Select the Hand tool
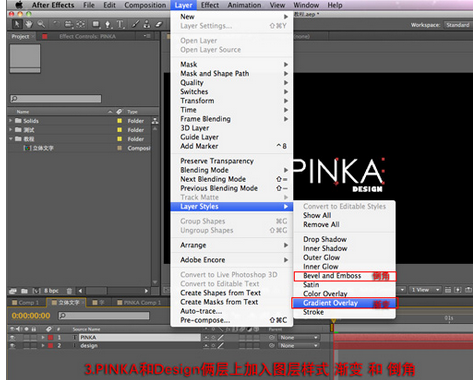This screenshot has height=380, width=473. coord(29,24)
